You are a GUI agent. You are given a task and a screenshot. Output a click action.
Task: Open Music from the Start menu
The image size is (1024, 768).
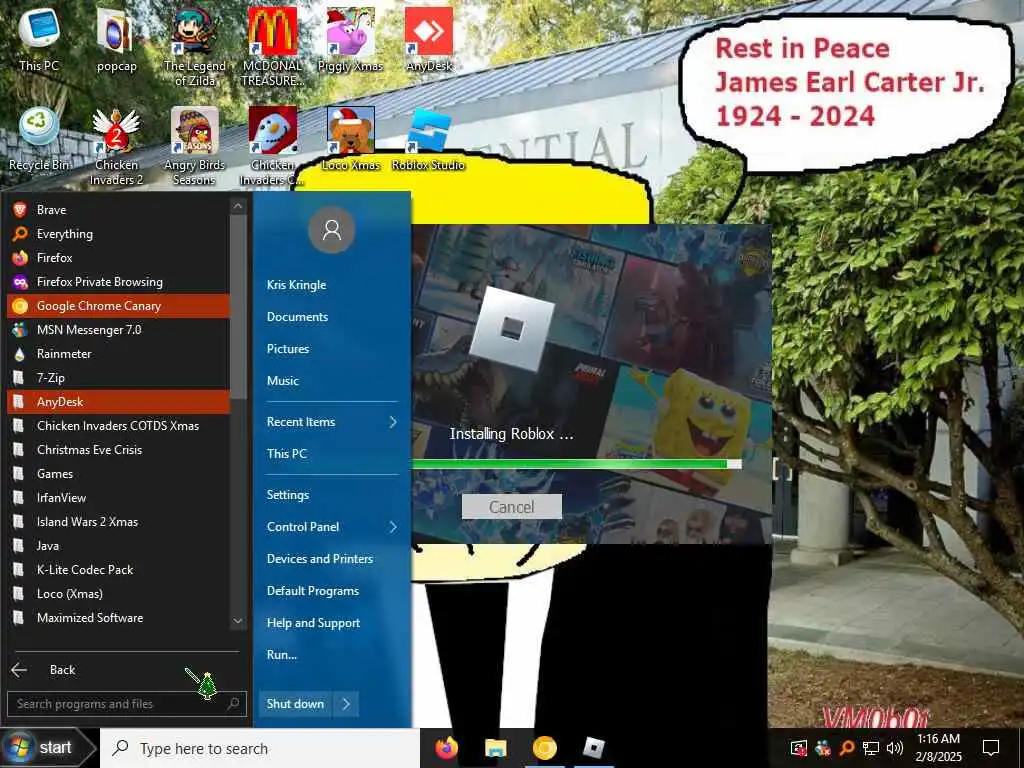(283, 381)
